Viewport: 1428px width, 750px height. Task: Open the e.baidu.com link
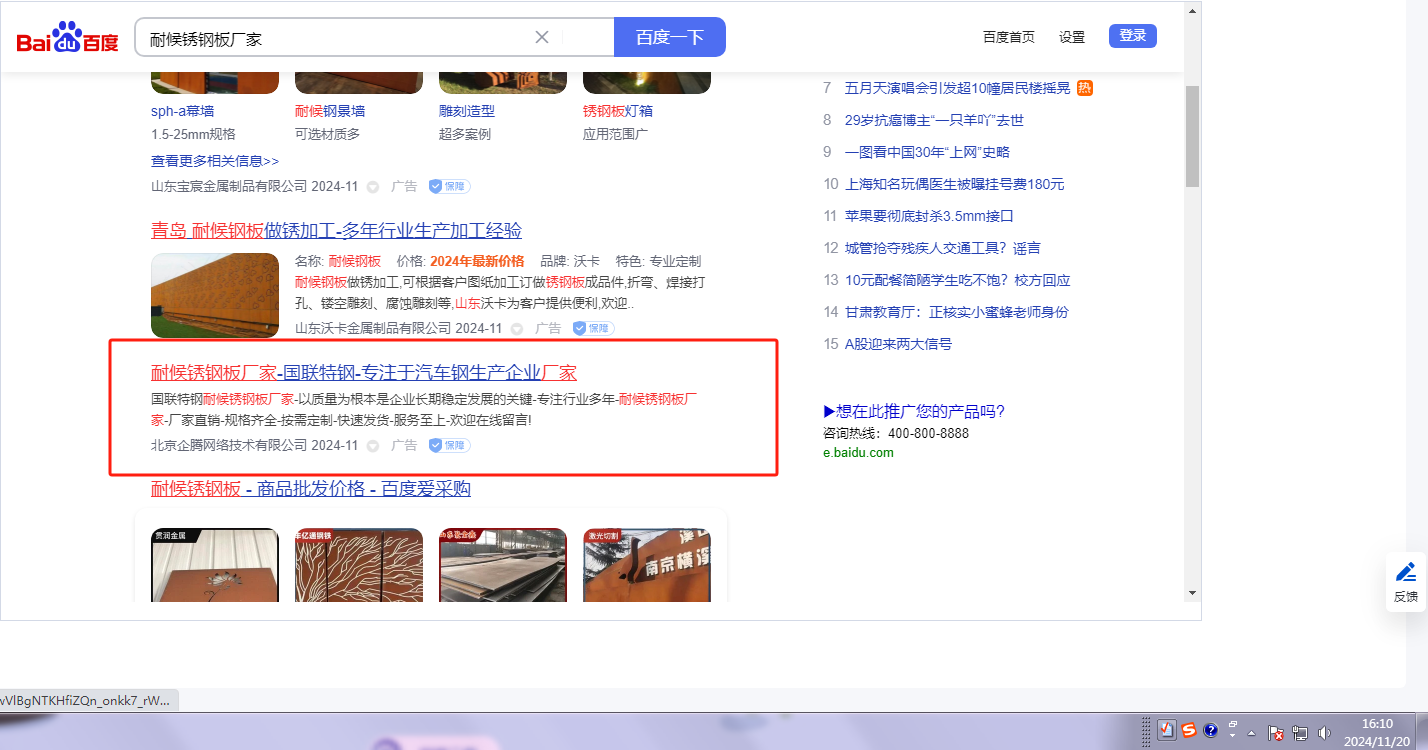click(858, 452)
